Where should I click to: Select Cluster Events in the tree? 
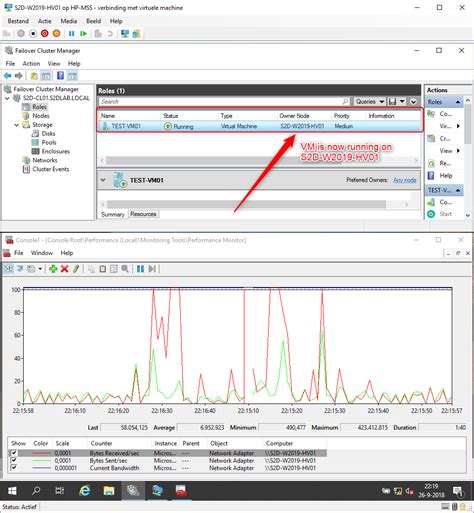click(51, 169)
